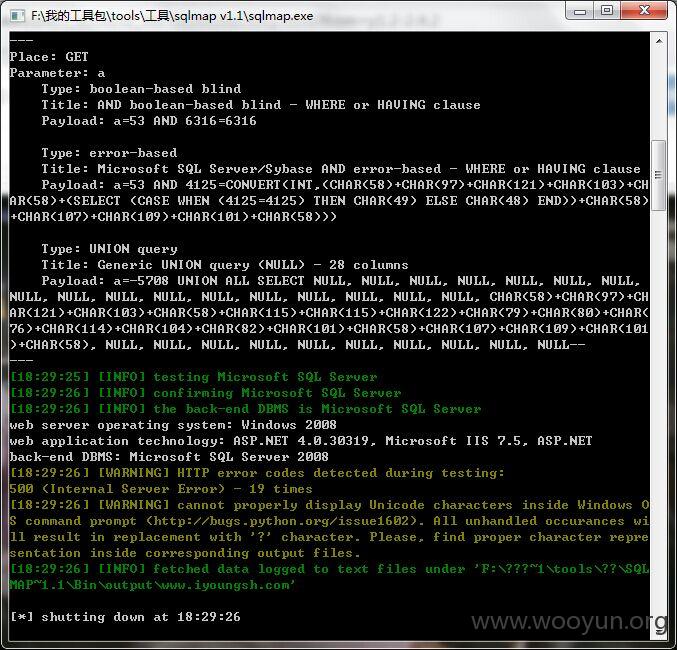Viewport: 677px width, 650px height.
Task: Click 'back-end DBMS: Microsoft SQL Server 2008' line
Action: (x=169, y=457)
